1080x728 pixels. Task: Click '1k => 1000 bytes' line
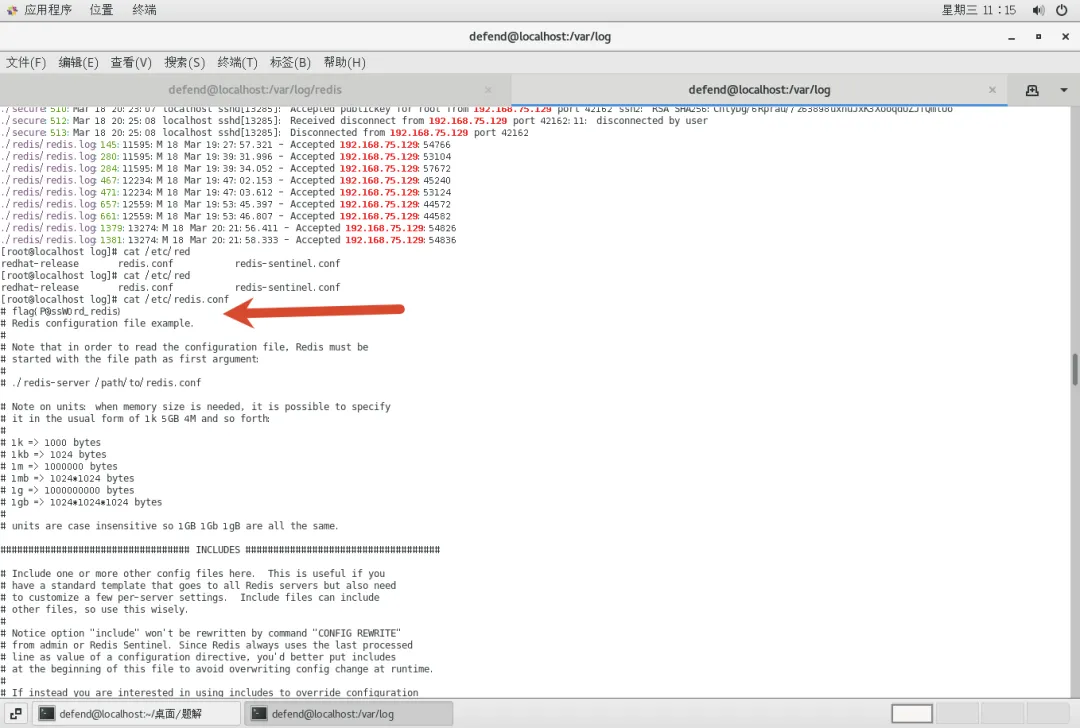[51, 442]
